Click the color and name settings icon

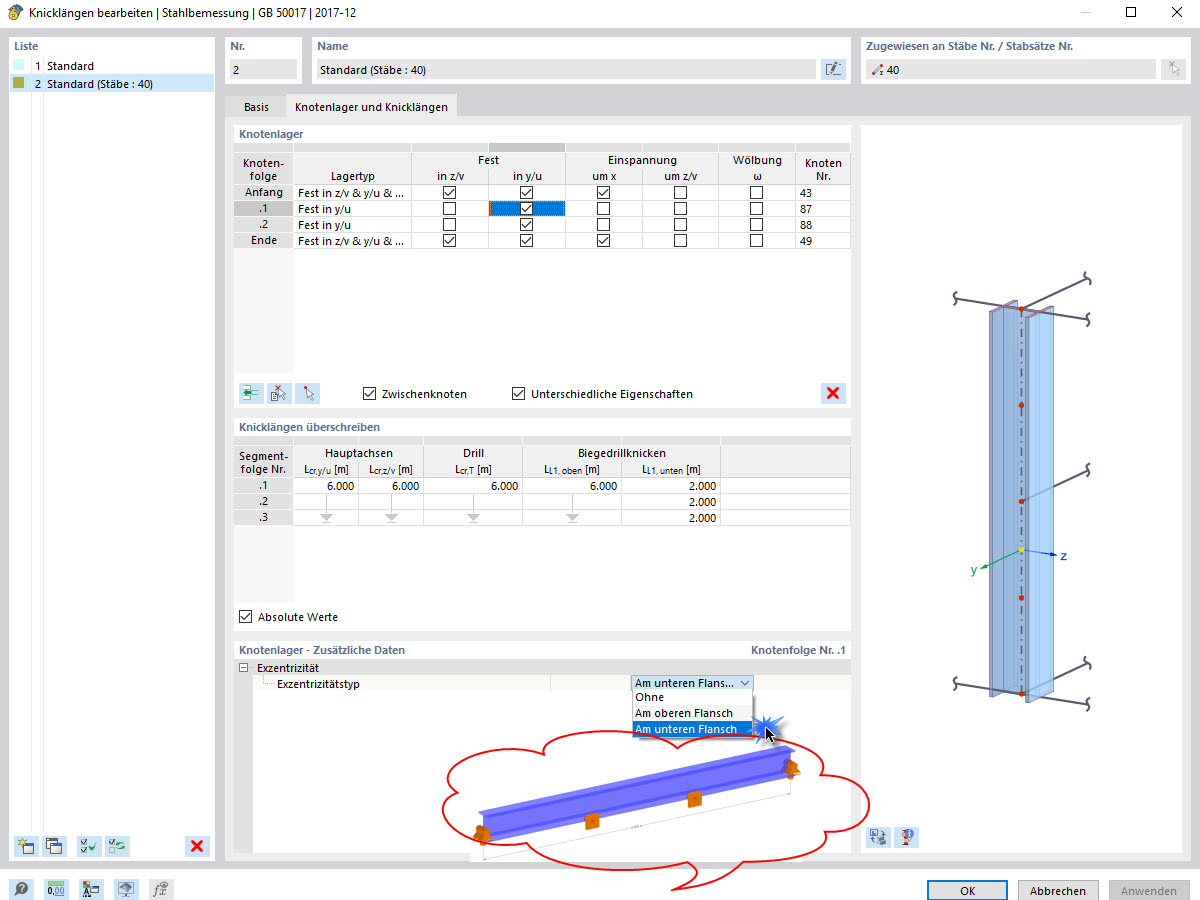pos(91,888)
